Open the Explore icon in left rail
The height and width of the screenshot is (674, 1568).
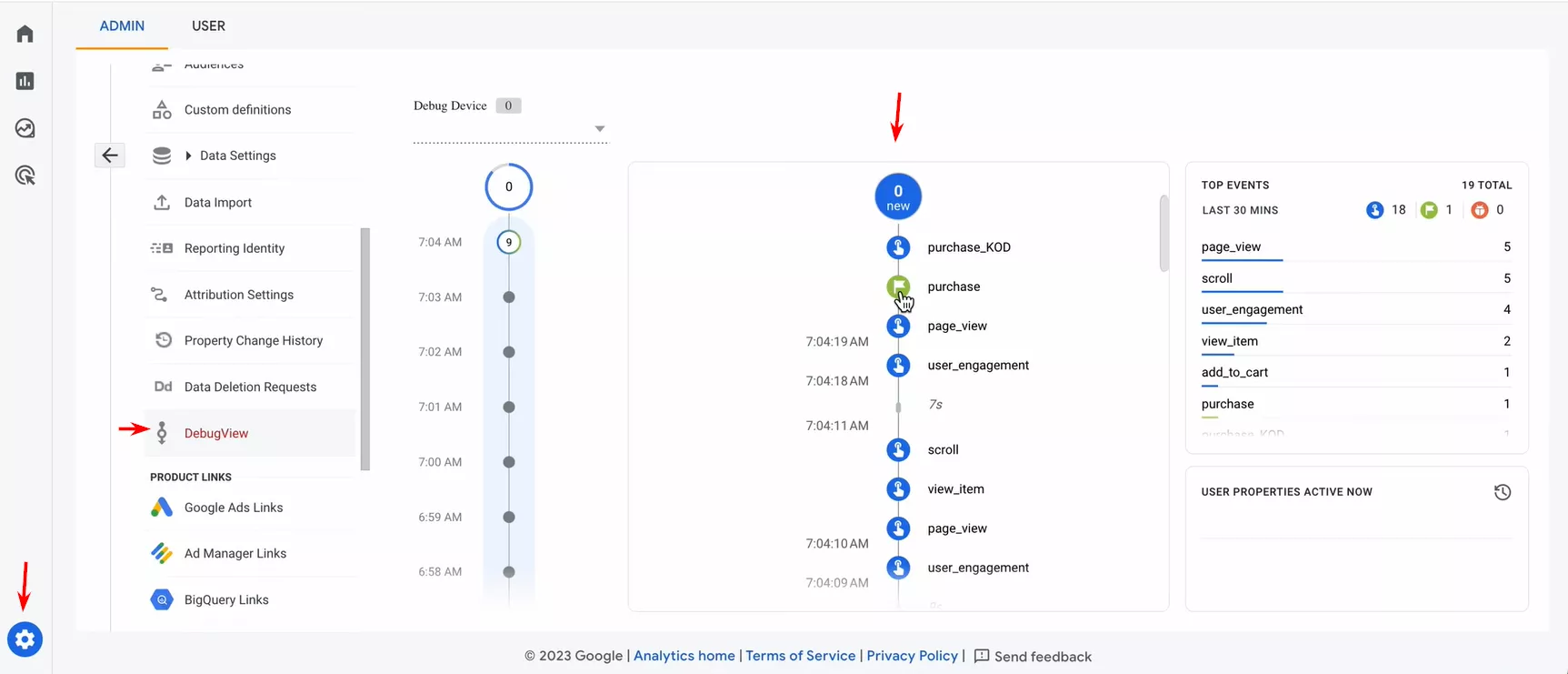(x=25, y=128)
